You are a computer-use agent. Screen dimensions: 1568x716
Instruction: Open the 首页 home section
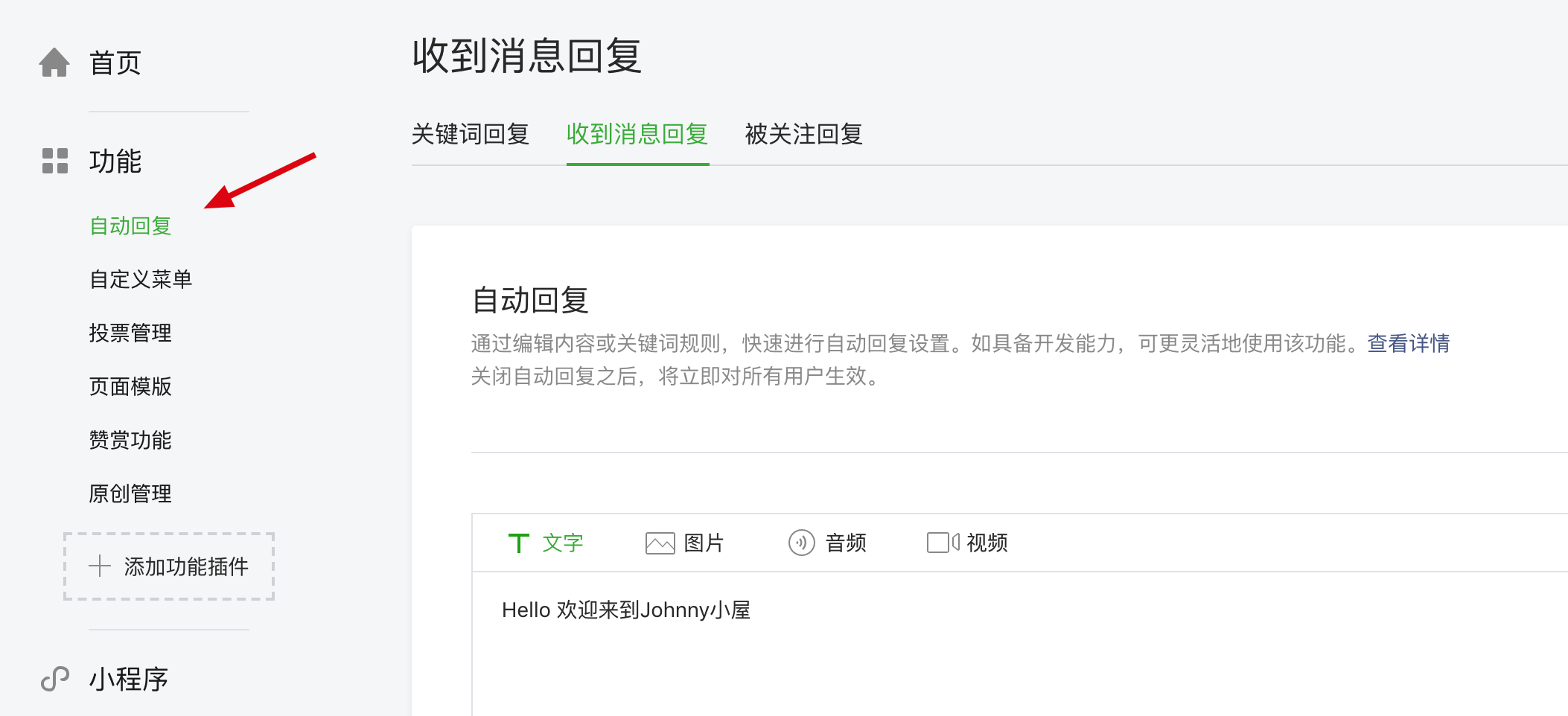point(115,63)
